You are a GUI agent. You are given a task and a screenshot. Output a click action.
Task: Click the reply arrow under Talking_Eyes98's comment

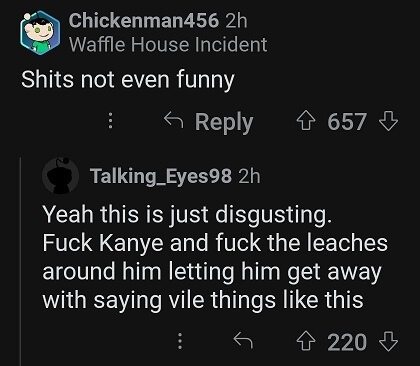[243, 340]
